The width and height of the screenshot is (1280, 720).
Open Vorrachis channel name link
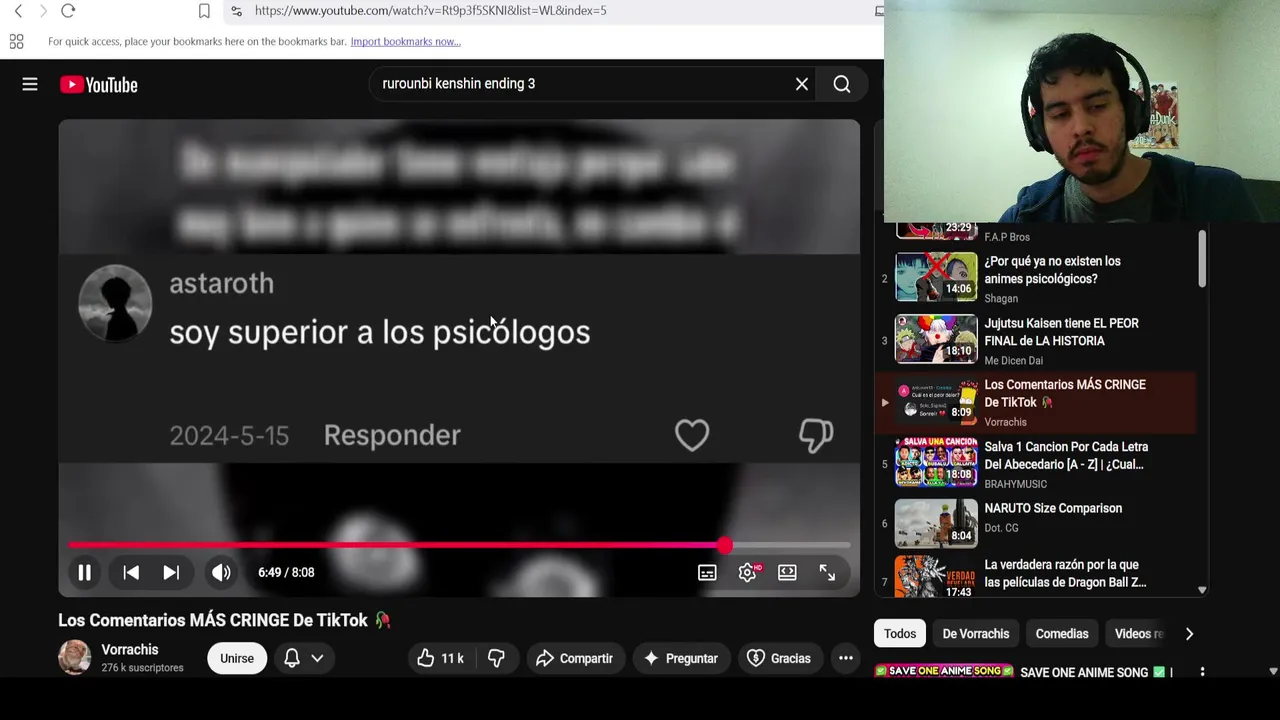[x=130, y=649]
